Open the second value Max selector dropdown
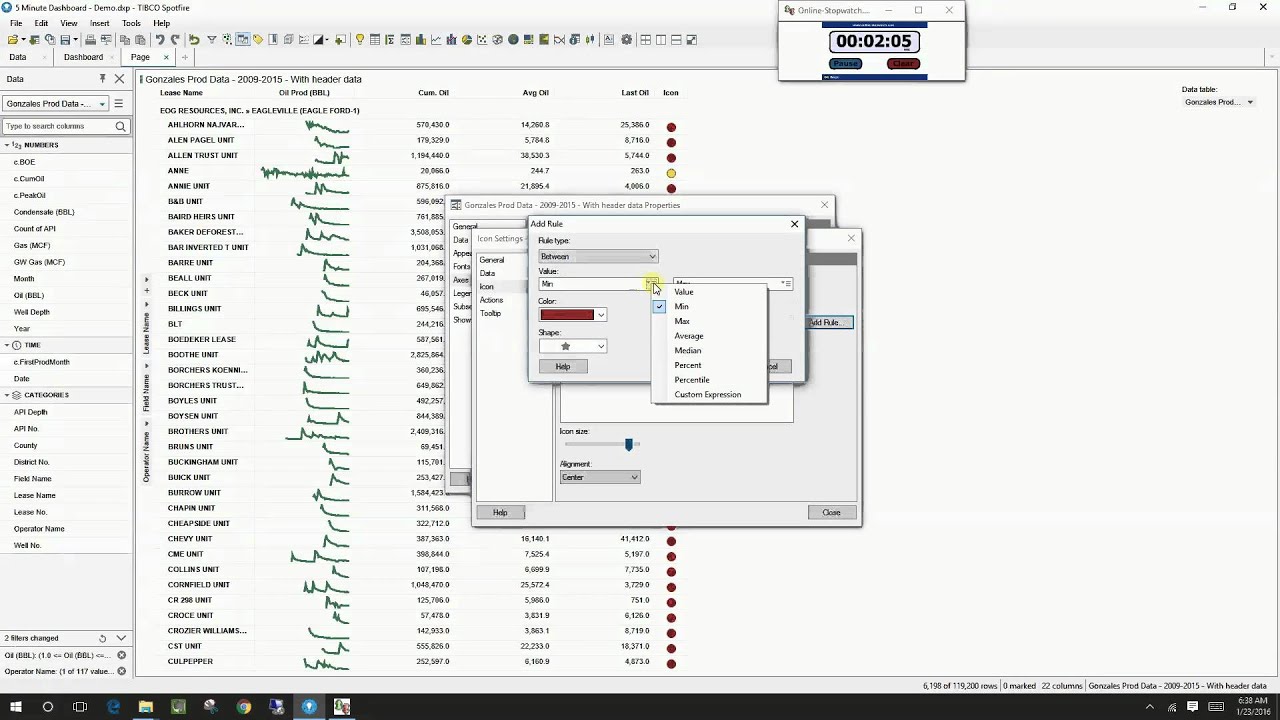Image resolution: width=1280 pixels, height=720 pixels. click(787, 284)
